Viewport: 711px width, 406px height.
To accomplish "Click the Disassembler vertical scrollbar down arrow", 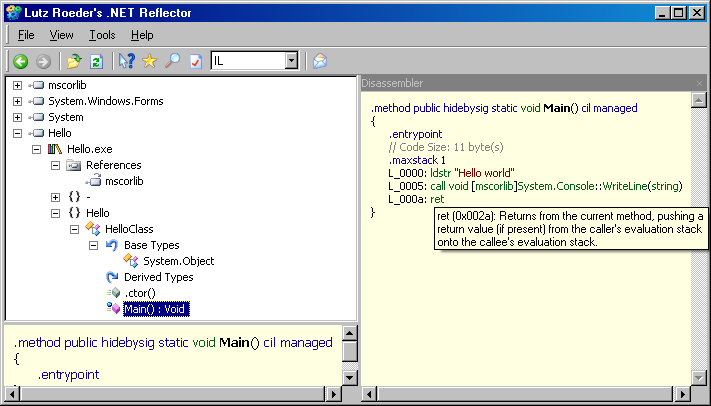I will (x=697, y=375).
